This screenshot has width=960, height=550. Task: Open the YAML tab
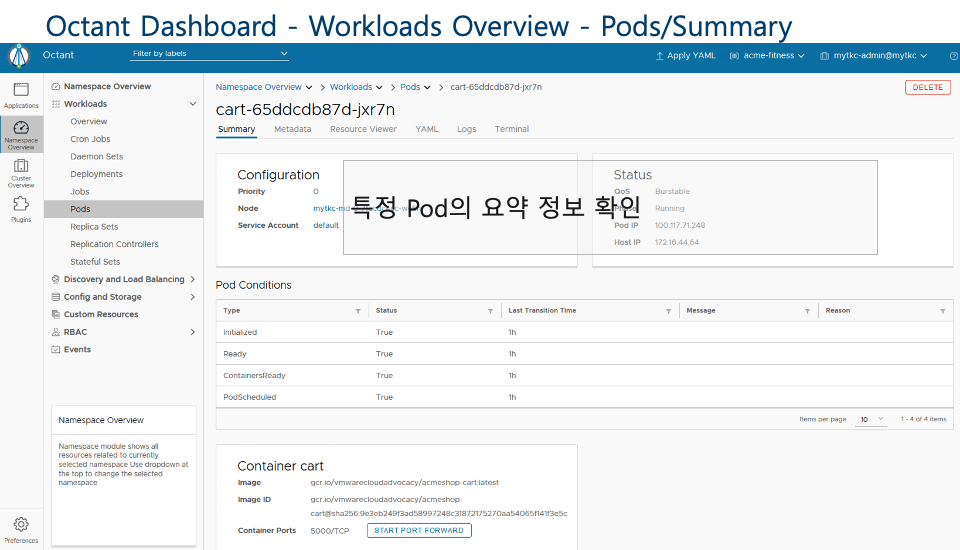(x=427, y=129)
